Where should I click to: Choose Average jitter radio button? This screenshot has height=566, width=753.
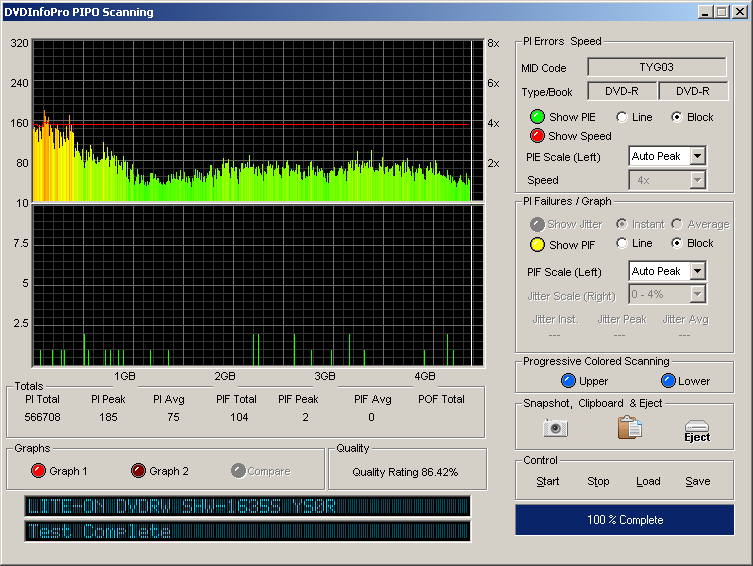[x=677, y=224]
